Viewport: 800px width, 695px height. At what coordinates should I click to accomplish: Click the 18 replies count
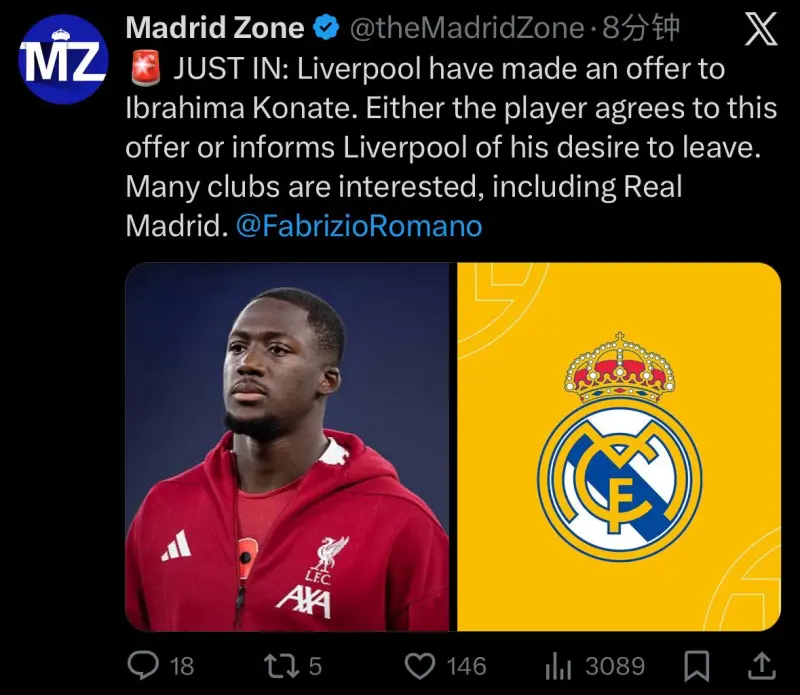point(182,666)
